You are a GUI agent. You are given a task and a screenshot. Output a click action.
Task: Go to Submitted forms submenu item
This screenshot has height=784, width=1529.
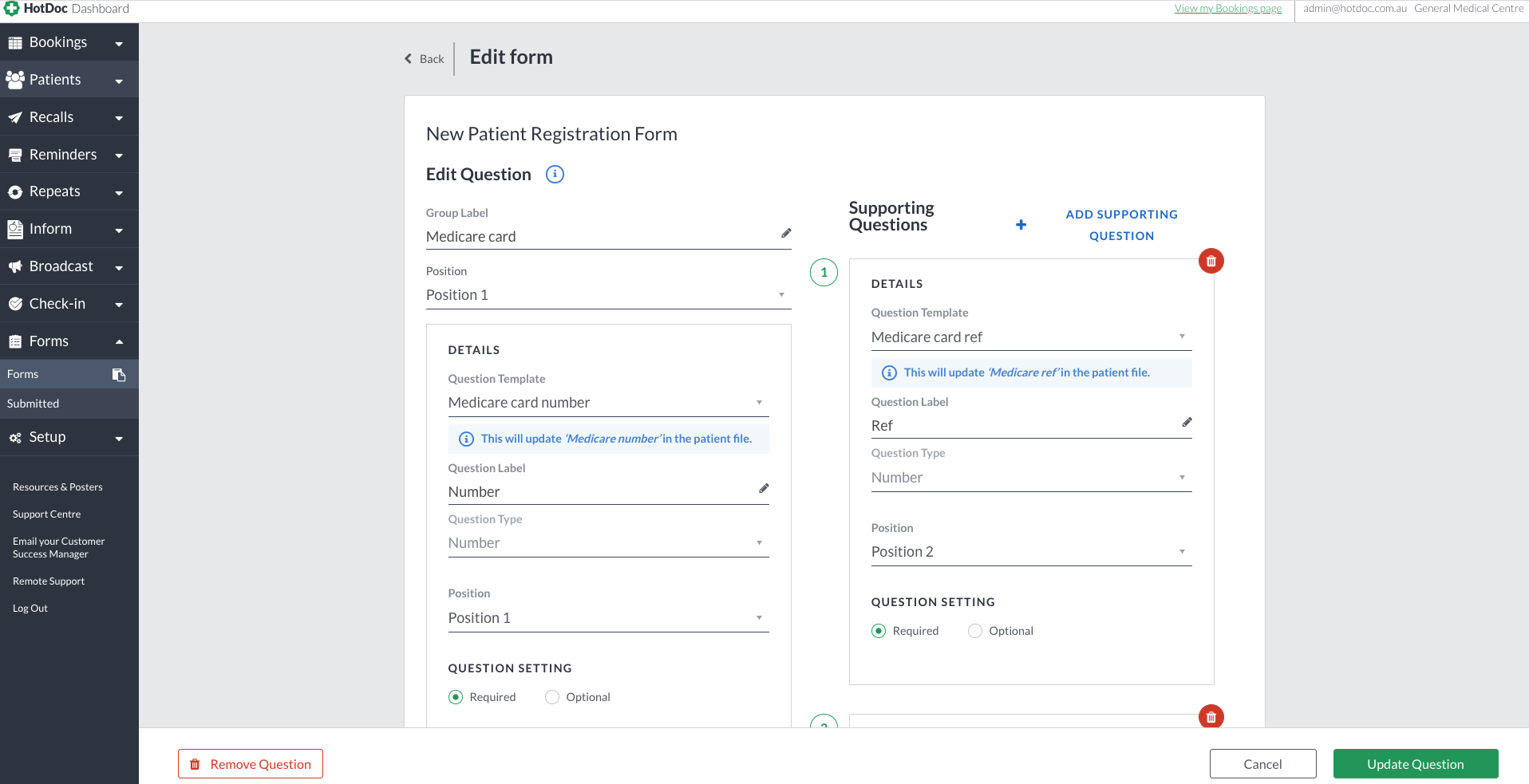click(x=69, y=404)
